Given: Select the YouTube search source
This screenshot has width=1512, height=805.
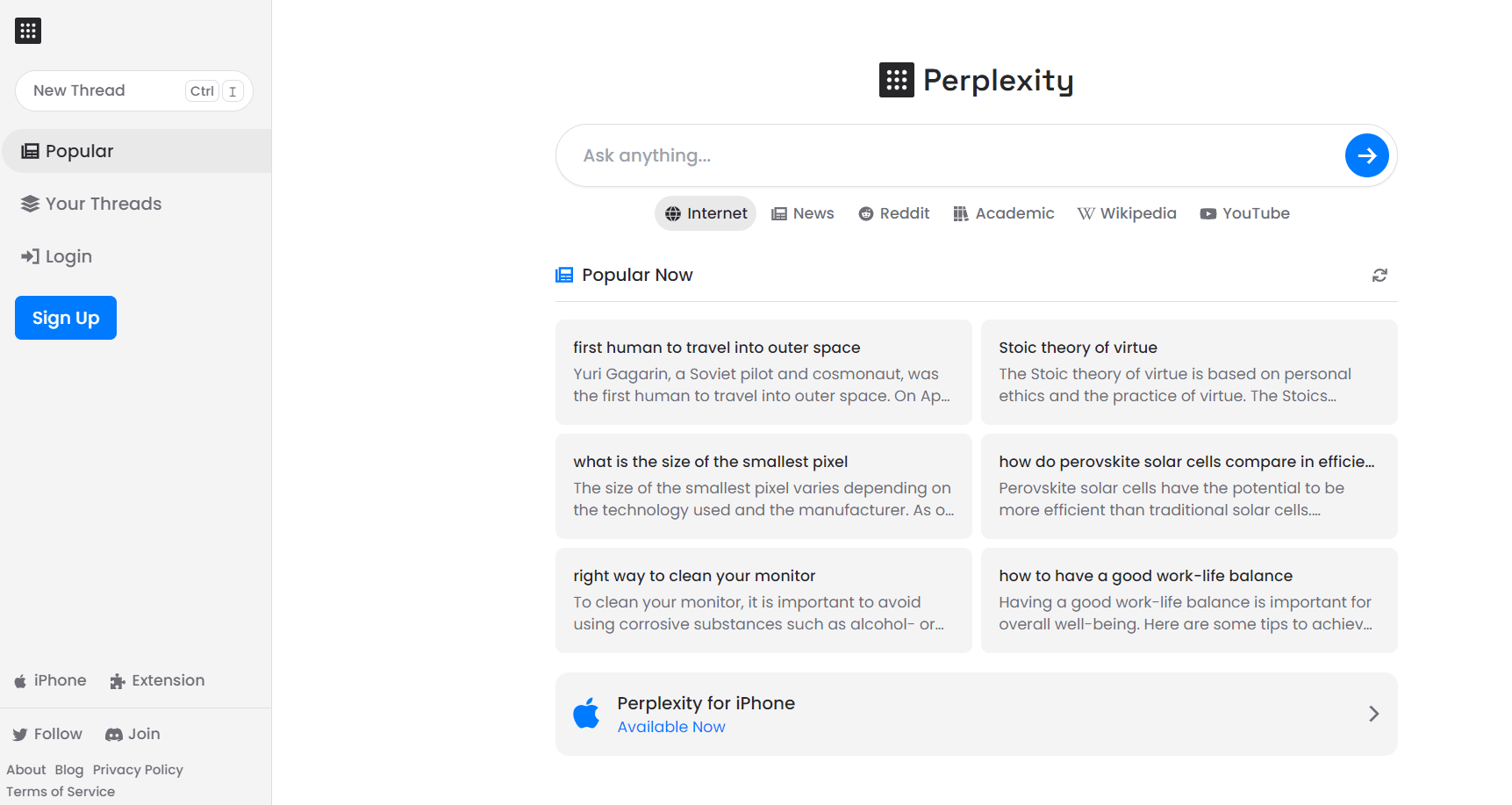Looking at the screenshot, I should coord(1244,212).
